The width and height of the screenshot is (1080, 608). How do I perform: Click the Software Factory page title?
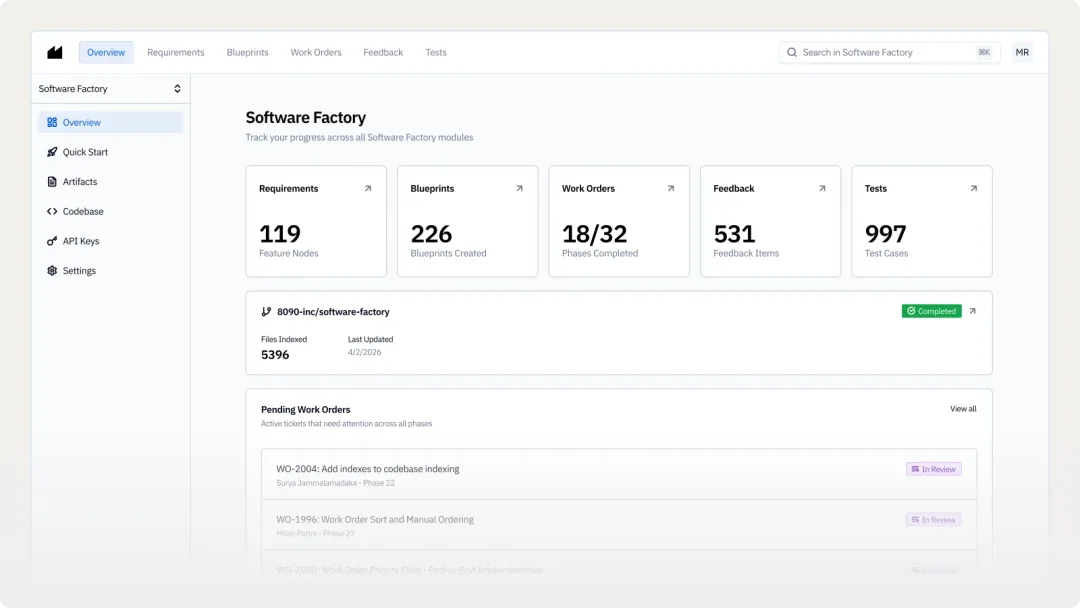coord(306,118)
